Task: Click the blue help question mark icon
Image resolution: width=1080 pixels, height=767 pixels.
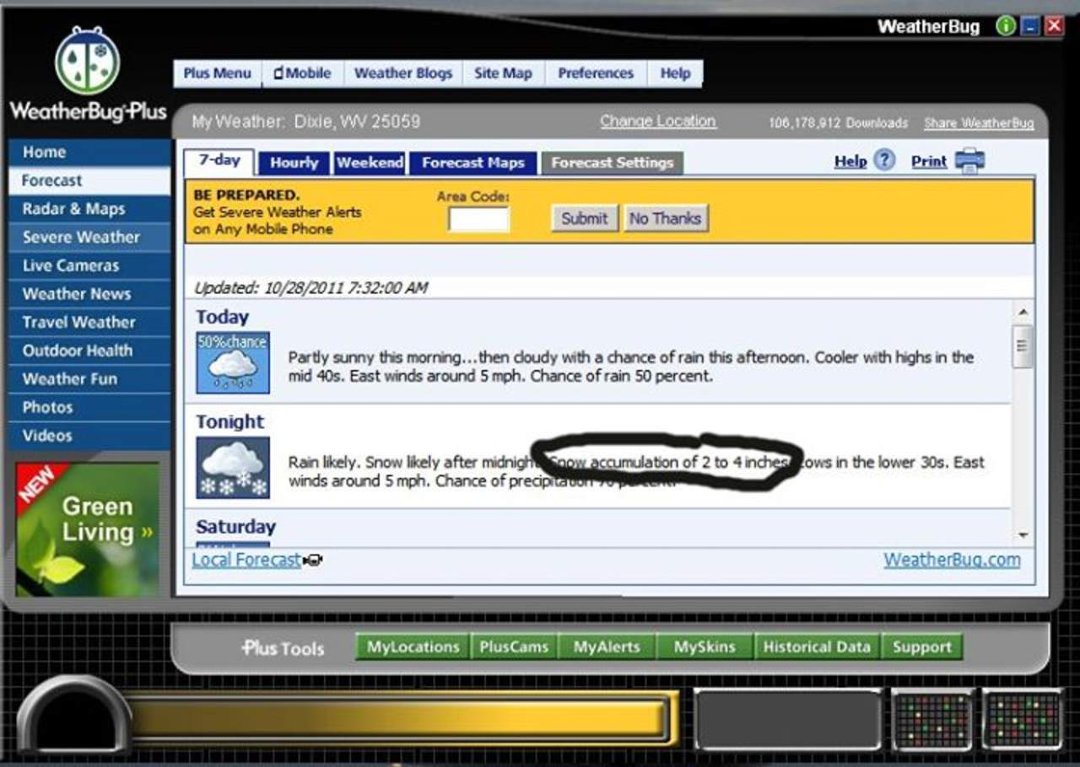Action: [884, 160]
